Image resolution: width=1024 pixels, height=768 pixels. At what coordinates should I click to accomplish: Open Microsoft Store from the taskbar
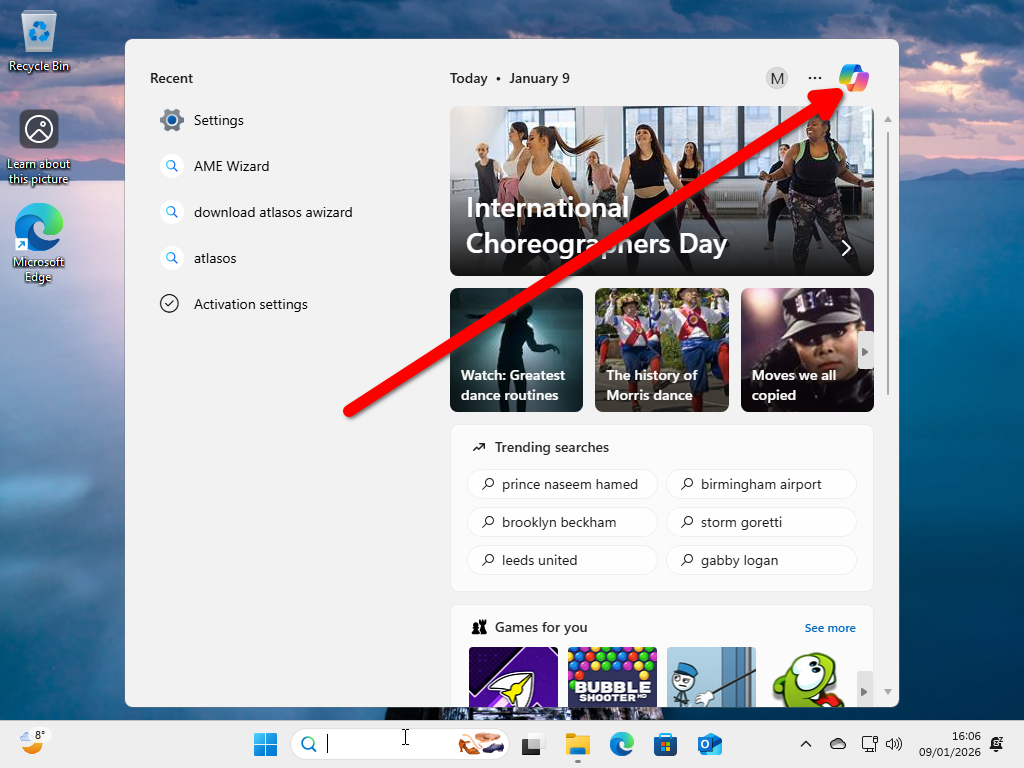(x=665, y=744)
